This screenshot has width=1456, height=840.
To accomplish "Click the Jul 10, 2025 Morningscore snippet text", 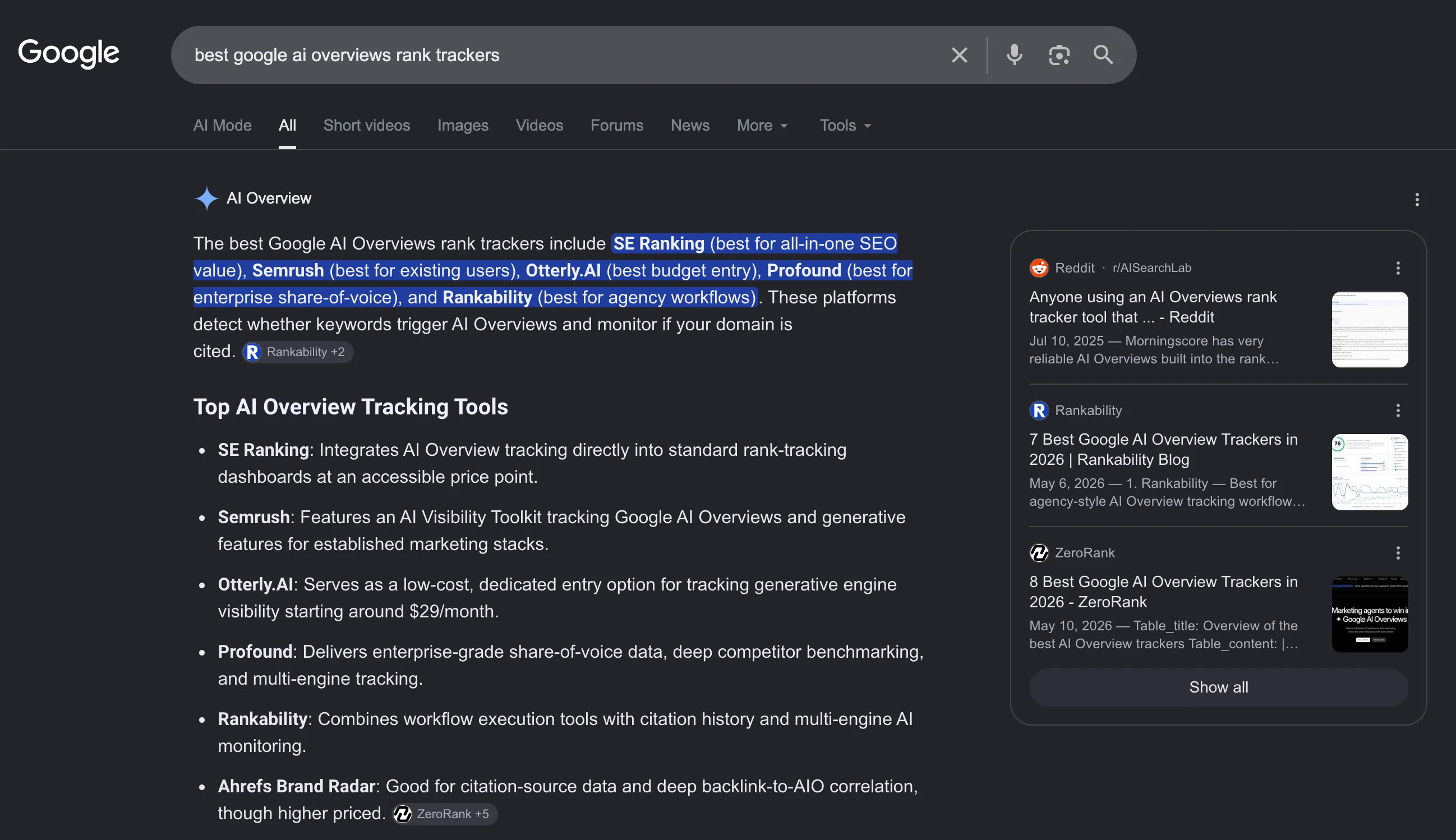I will click(x=1154, y=350).
